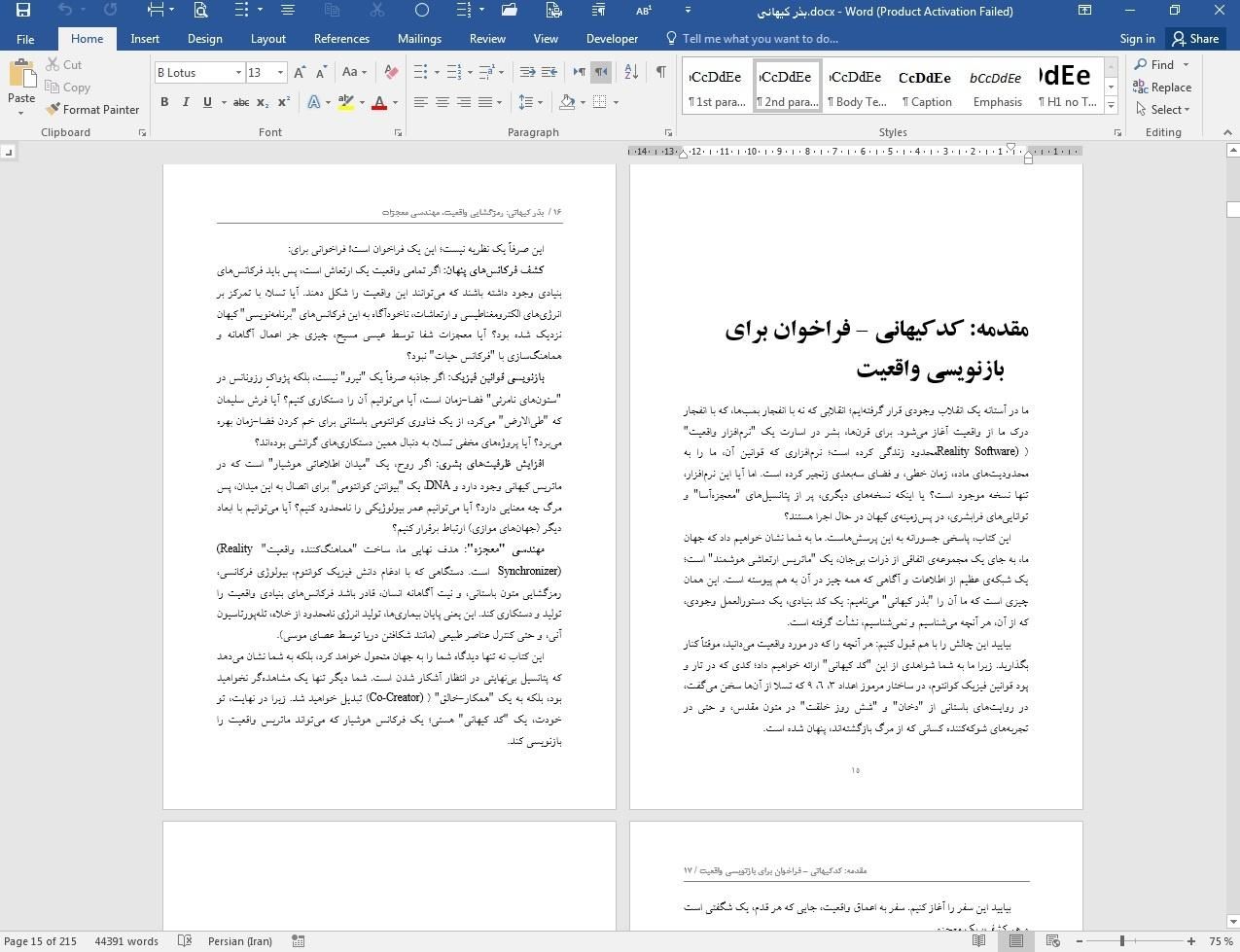Switch to Read Mode view

tap(979, 940)
